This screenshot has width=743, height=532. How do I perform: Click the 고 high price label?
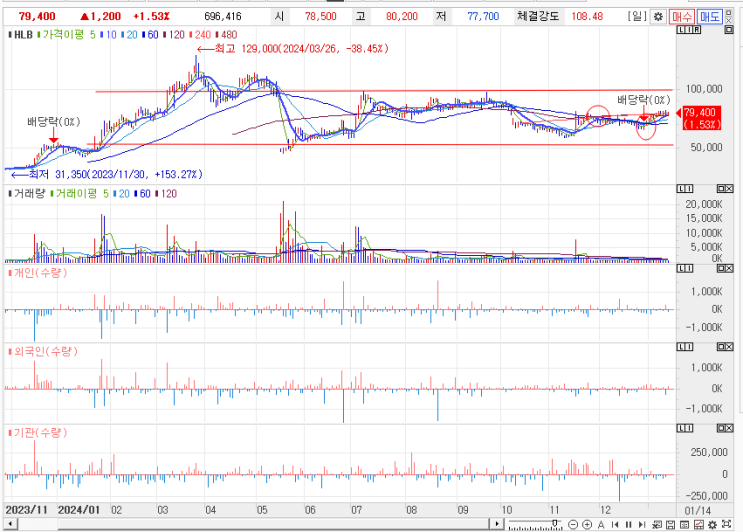coord(361,17)
